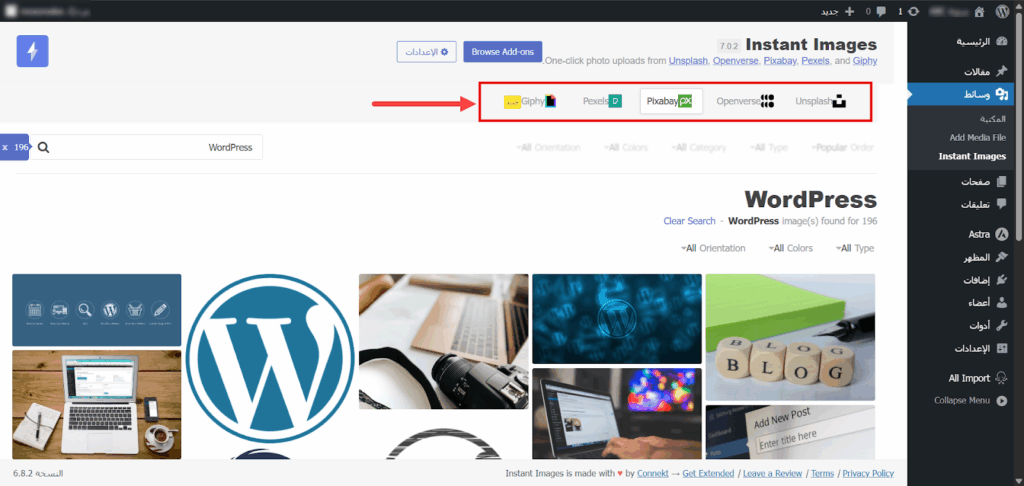Open the Giphy link in the subtitle
Image resolution: width=1024 pixels, height=486 pixels.
(865, 61)
